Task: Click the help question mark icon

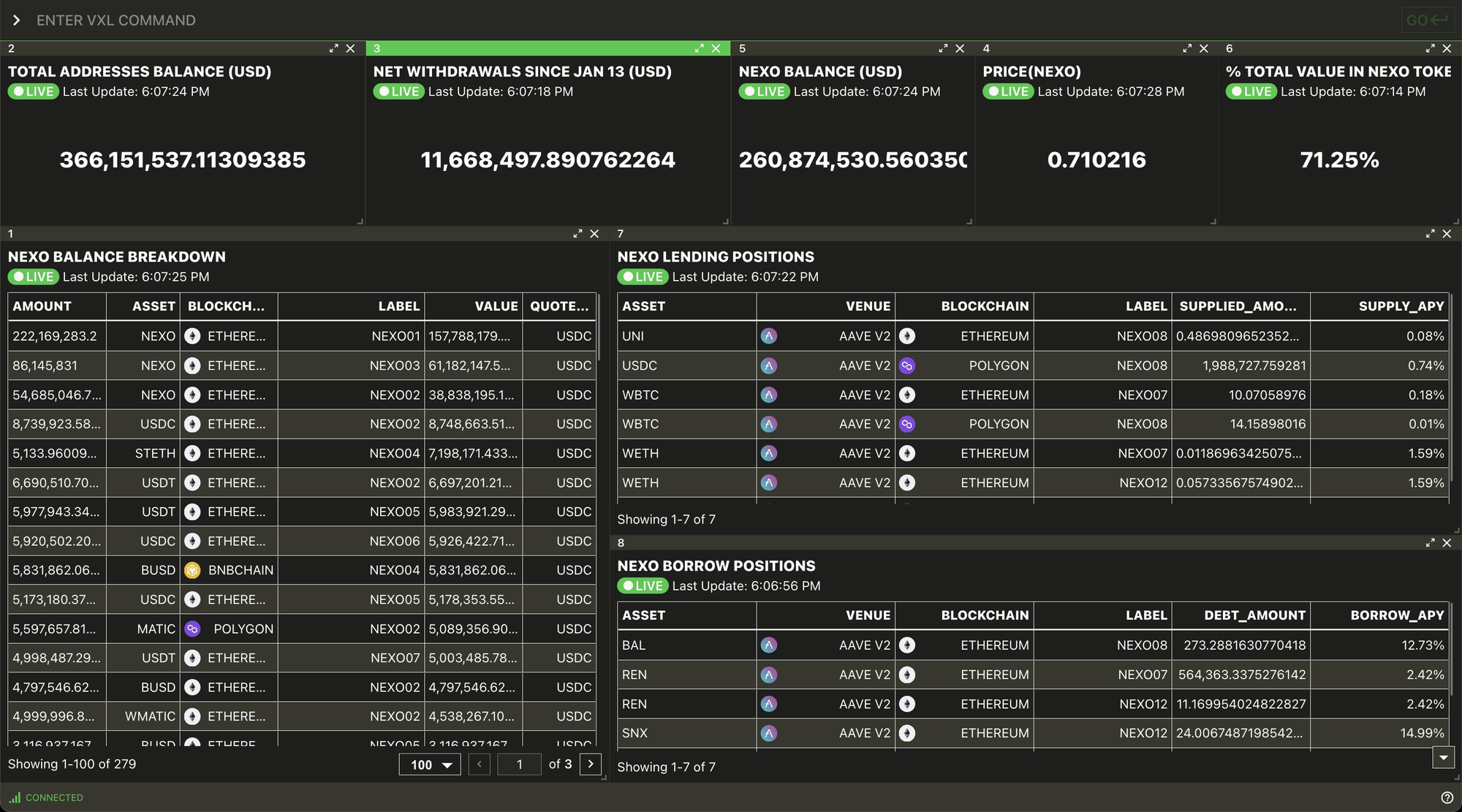Action: pyautogui.click(x=1447, y=797)
